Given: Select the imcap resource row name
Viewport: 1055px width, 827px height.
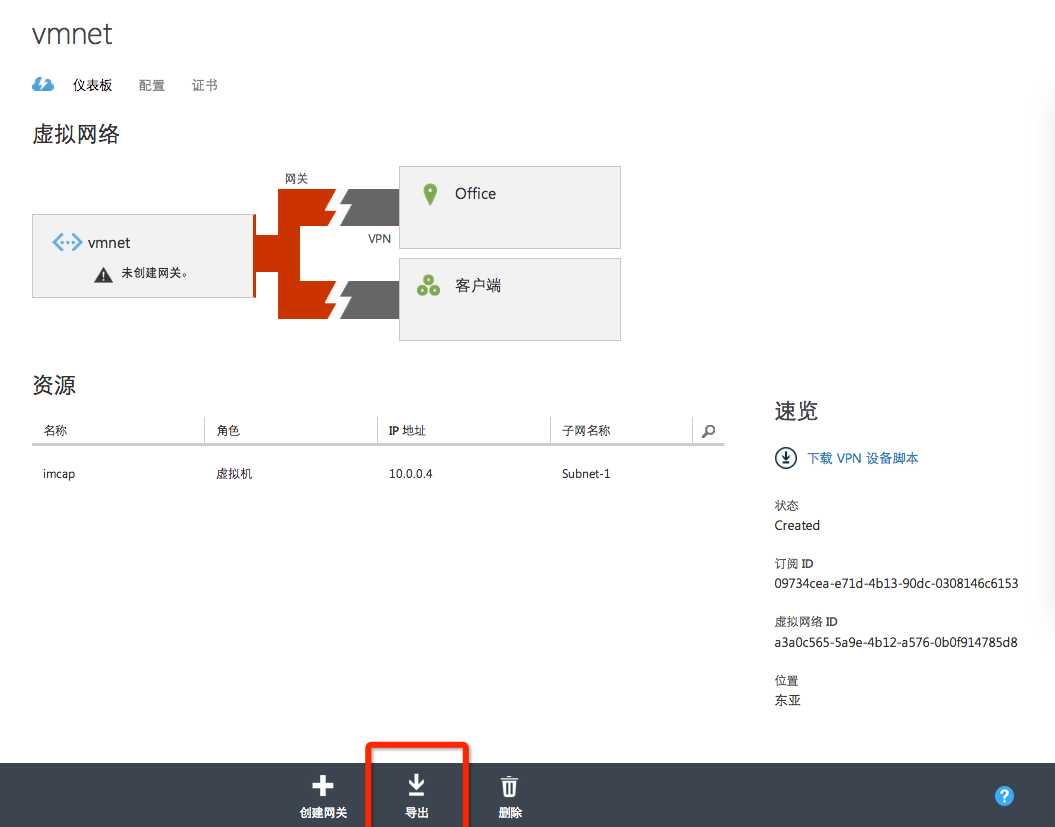Looking at the screenshot, I should [x=59, y=474].
